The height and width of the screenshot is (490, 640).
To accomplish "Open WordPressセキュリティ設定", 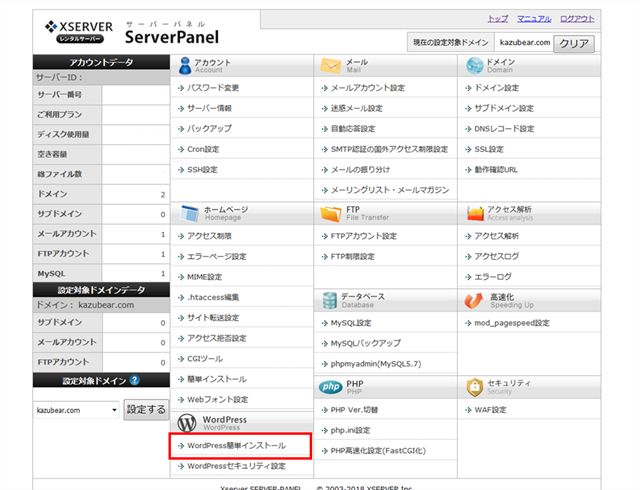I will [236, 466].
